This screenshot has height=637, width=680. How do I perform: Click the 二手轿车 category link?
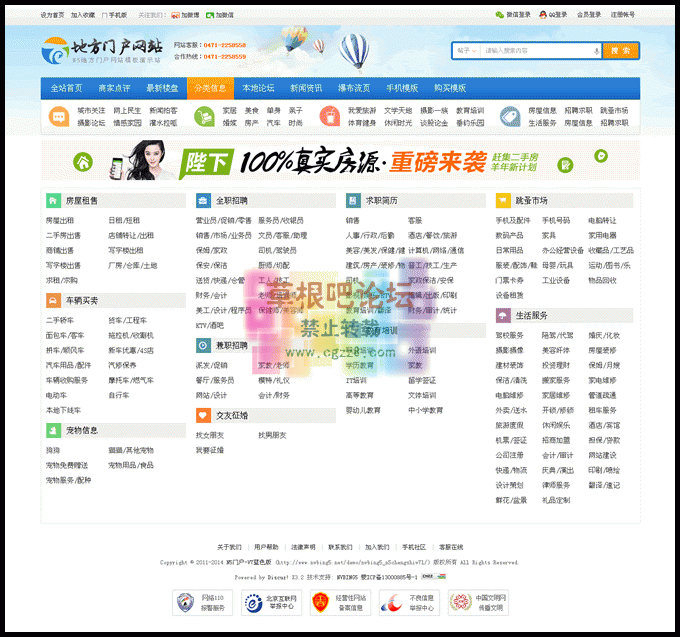tap(60, 320)
